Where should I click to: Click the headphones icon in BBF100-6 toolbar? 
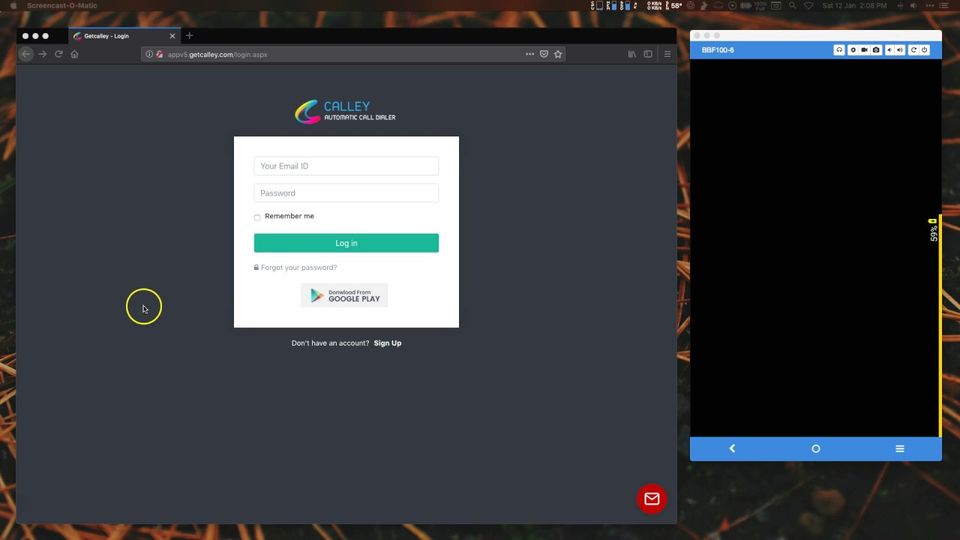pyautogui.click(x=839, y=50)
